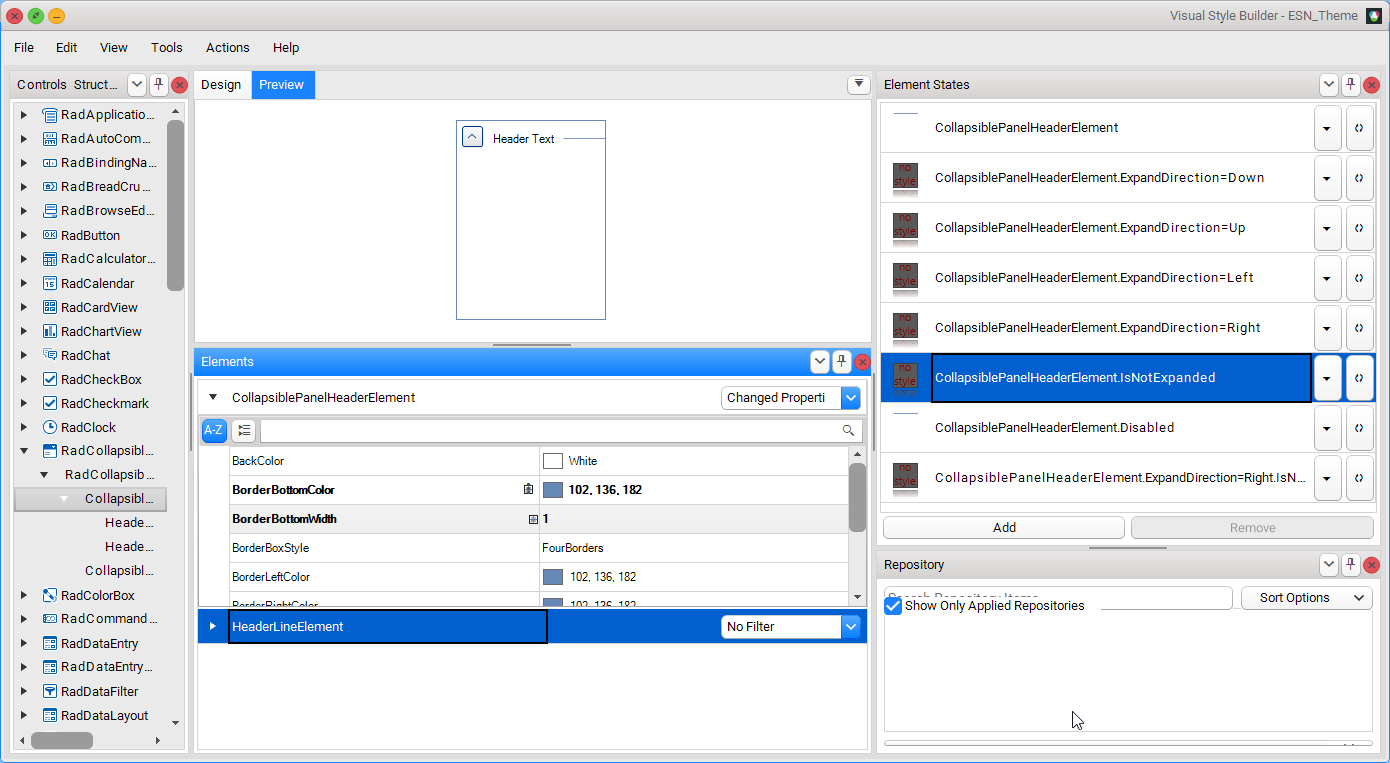Select CollapsiblePanelHeaderElement.ExpandDirection=Right state

(1097, 328)
